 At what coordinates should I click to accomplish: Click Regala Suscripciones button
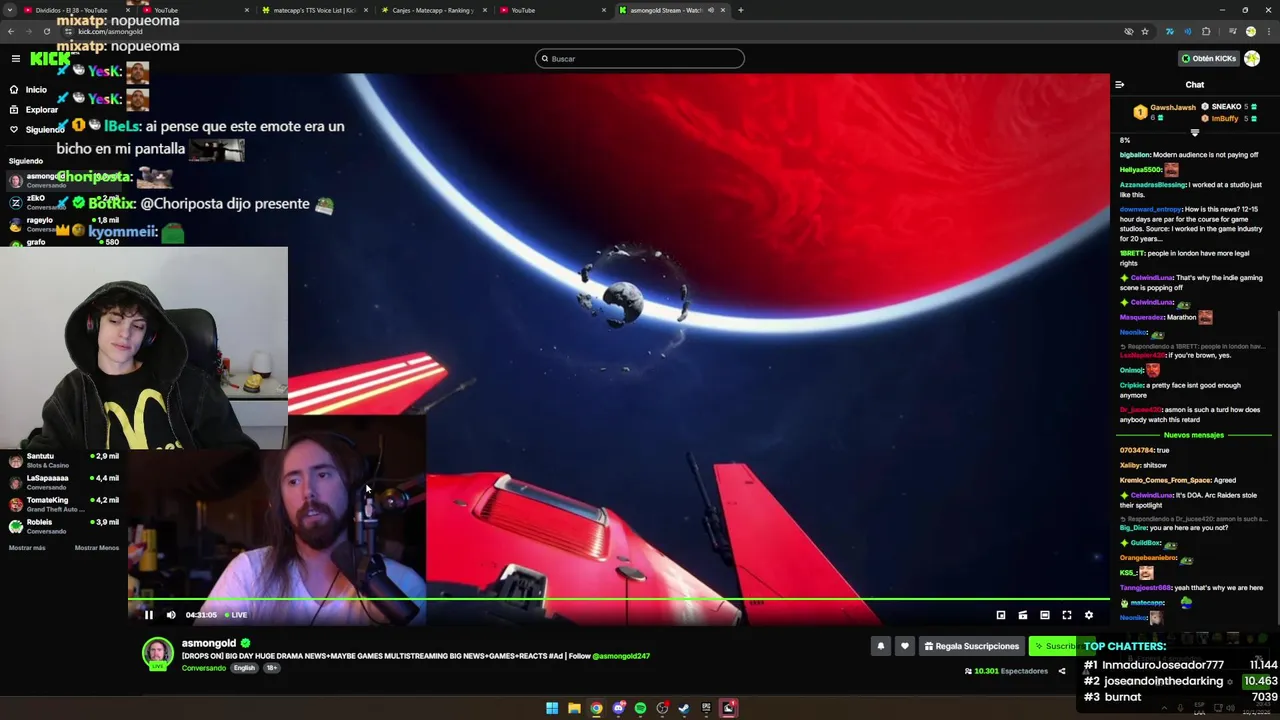[x=972, y=646]
